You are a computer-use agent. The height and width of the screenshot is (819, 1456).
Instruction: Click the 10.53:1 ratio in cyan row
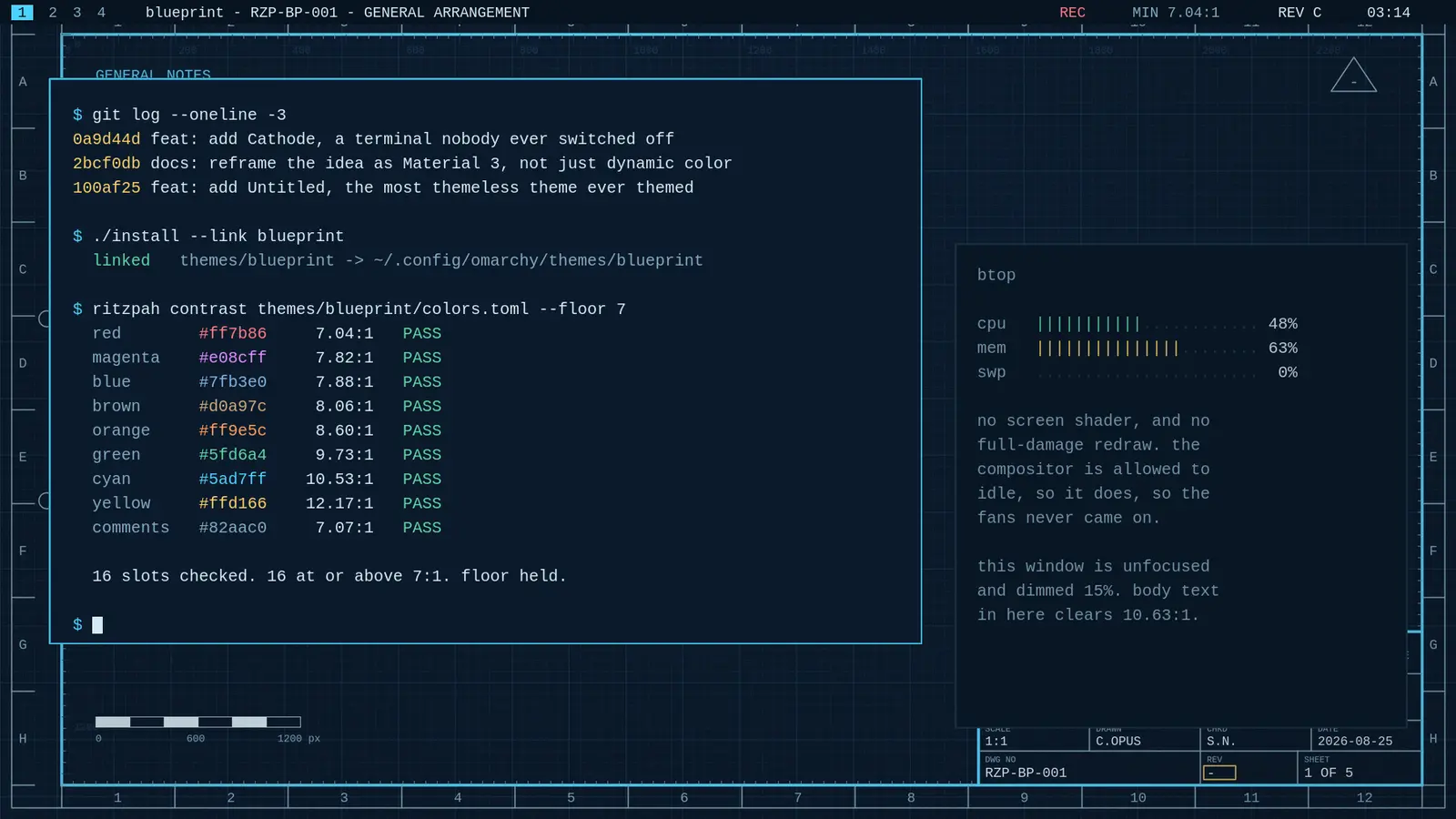(x=339, y=479)
